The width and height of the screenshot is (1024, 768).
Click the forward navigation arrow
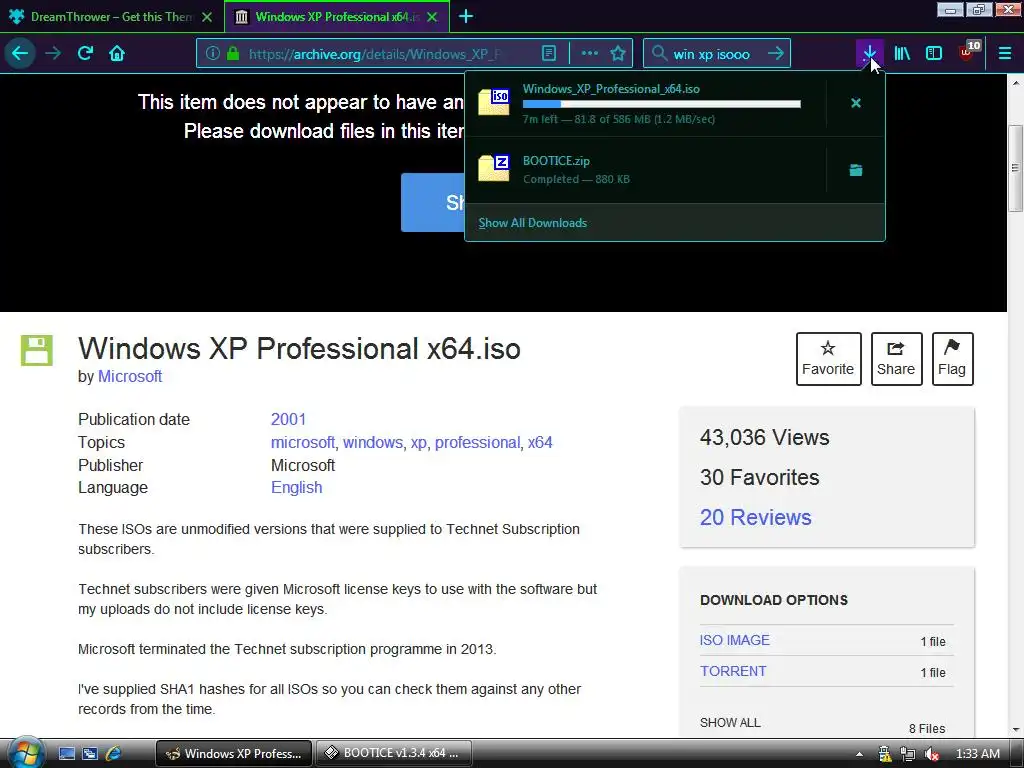[x=53, y=53]
